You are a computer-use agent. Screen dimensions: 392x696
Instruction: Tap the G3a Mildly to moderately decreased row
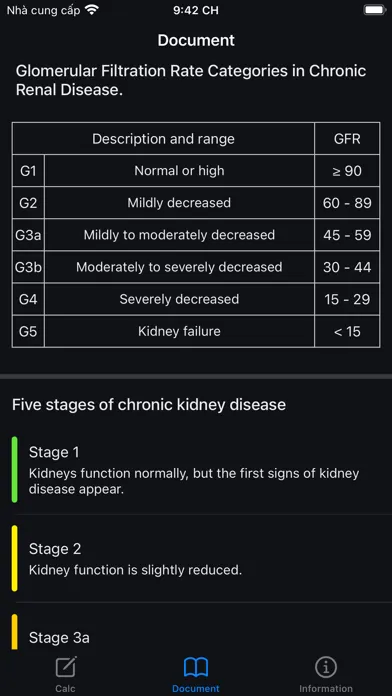(x=196, y=235)
